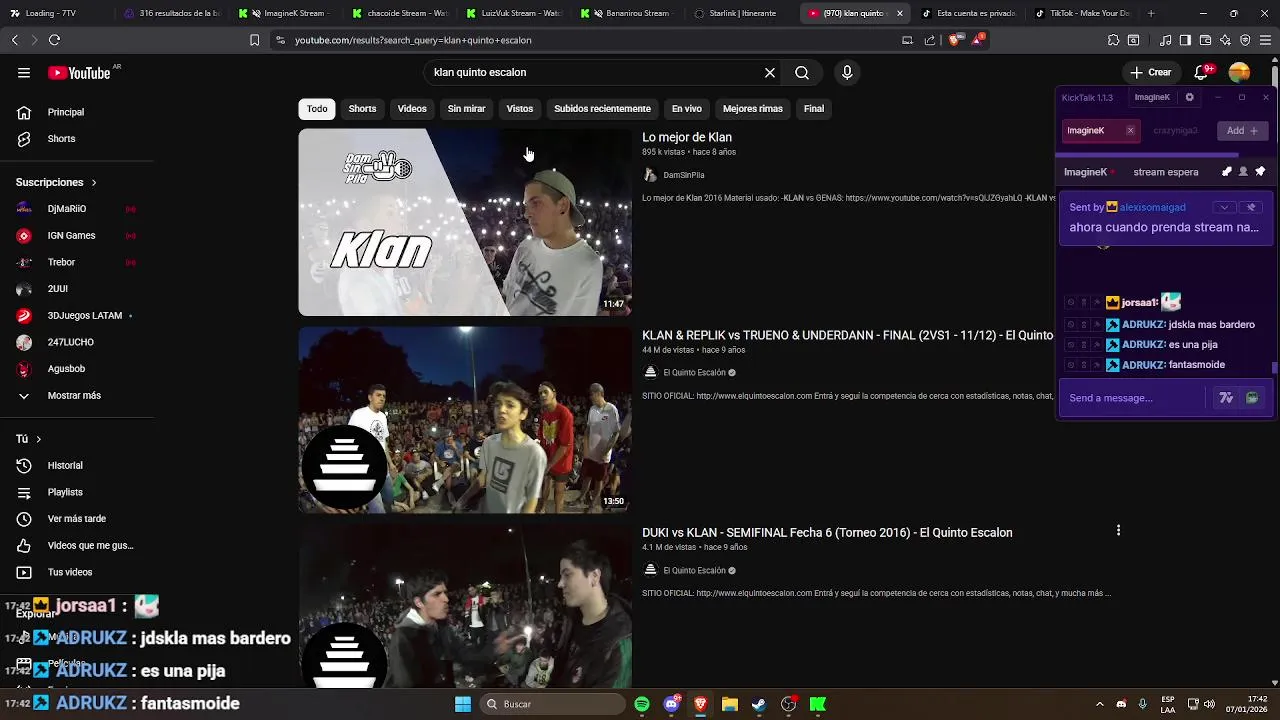This screenshot has height=720, width=1280.
Task: Switch to the TikTok - Make Your Day tab
Action: (x=1082, y=13)
